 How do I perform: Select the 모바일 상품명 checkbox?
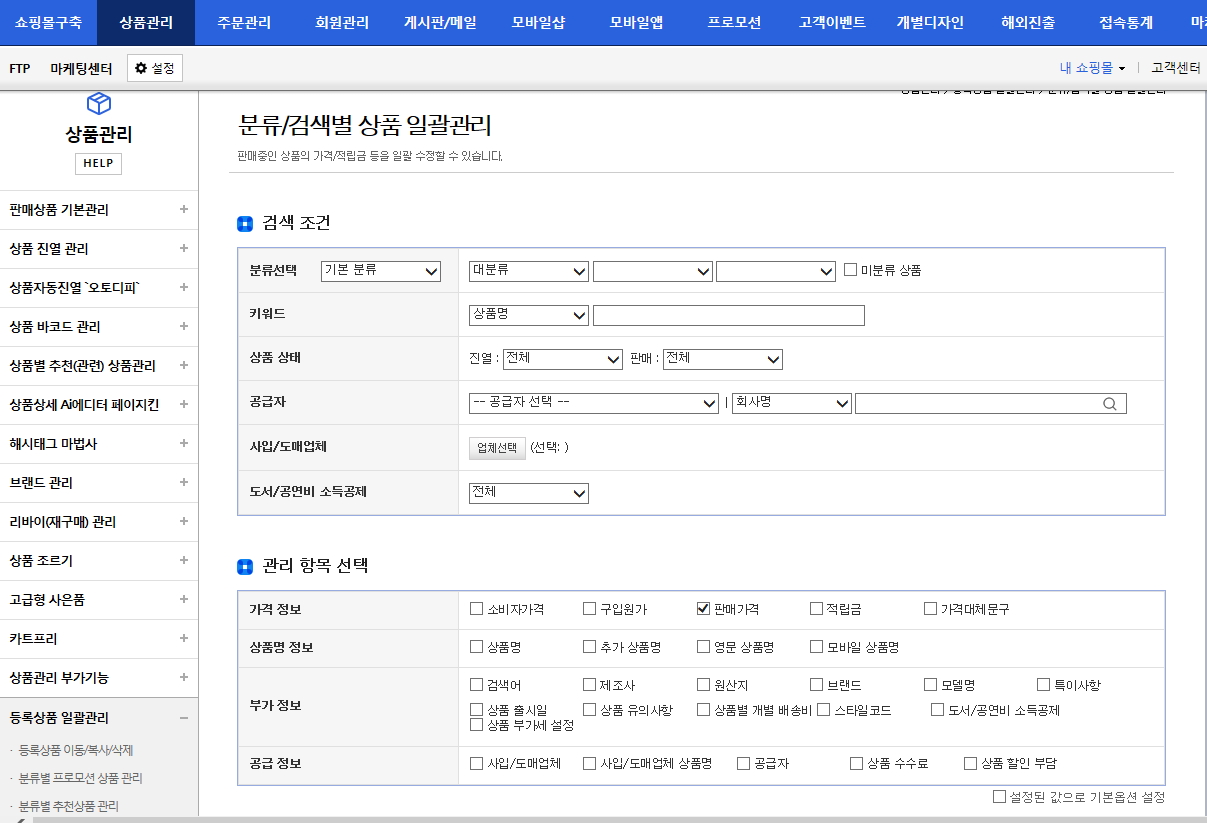click(x=817, y=647)
